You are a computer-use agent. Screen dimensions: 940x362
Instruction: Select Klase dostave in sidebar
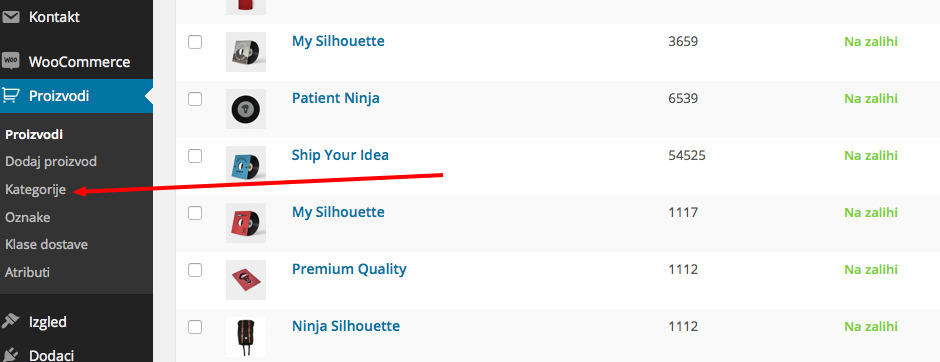[x=47, y=245]
